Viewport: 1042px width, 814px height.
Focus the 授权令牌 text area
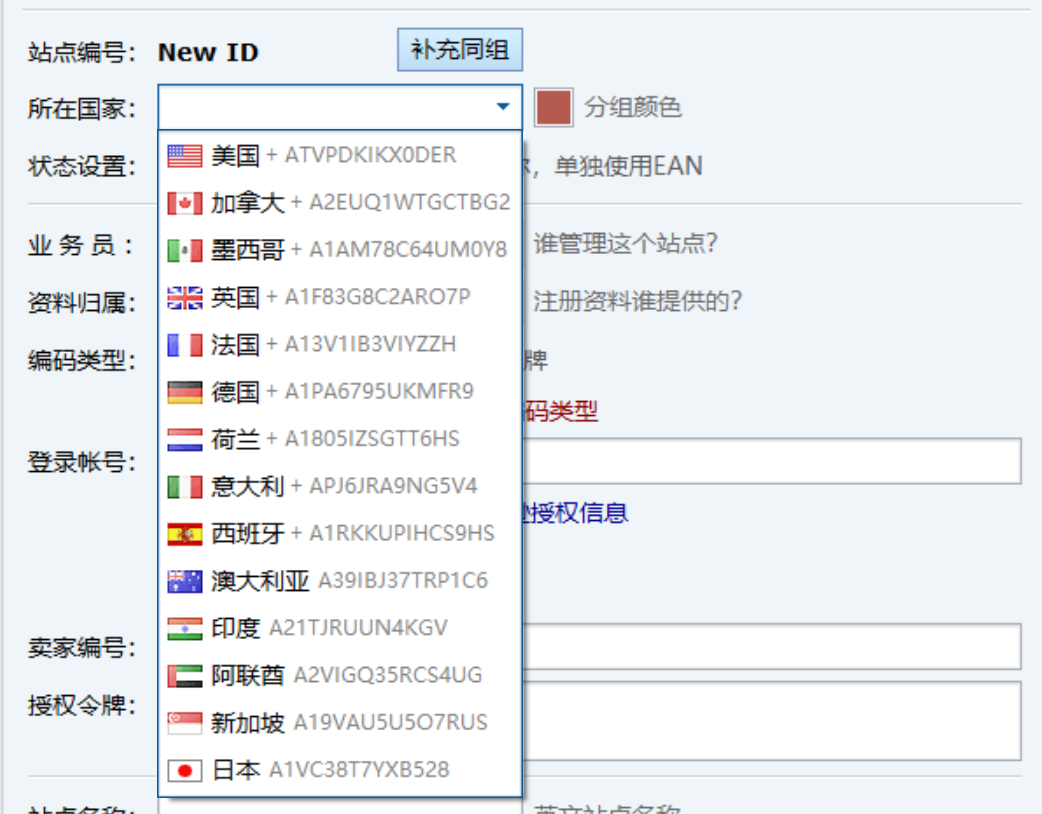tap(770, 721)
